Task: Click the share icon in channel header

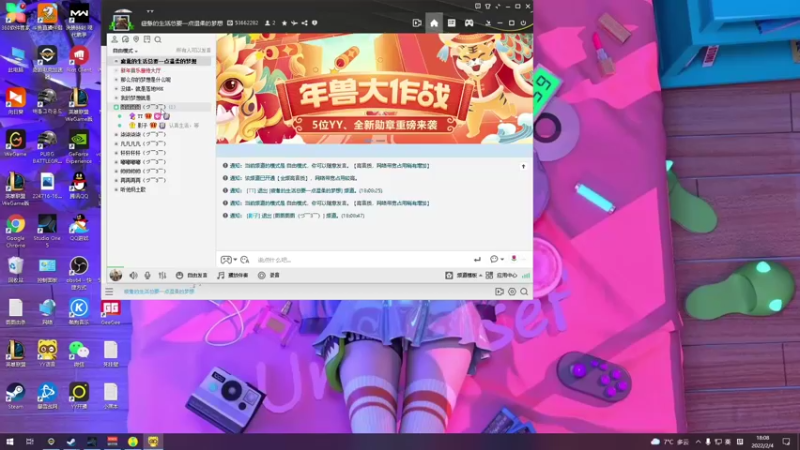Action: click(x=305, y=23)
